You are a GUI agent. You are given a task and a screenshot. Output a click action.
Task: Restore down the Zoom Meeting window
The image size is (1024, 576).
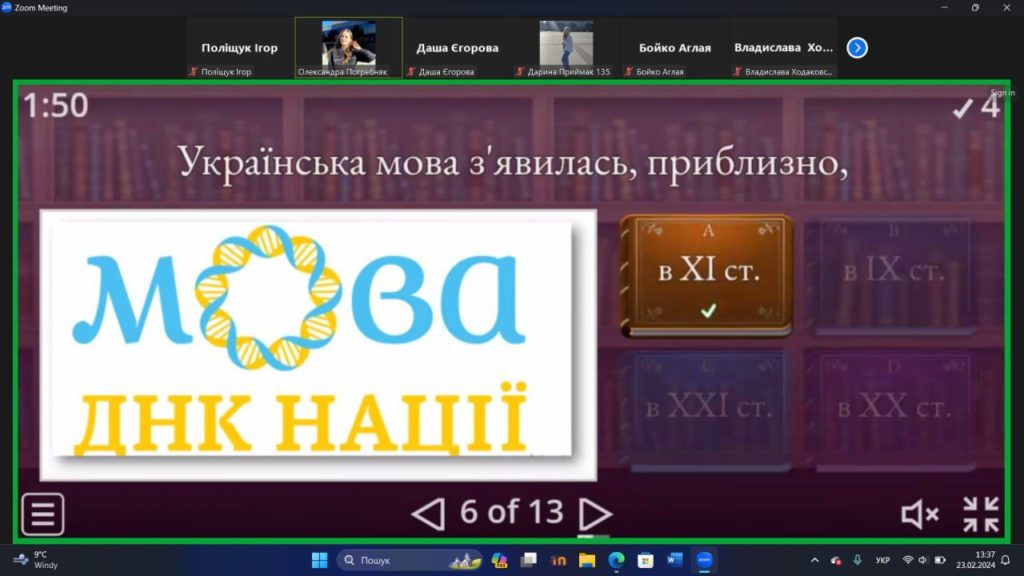click(x=975, y=7)
